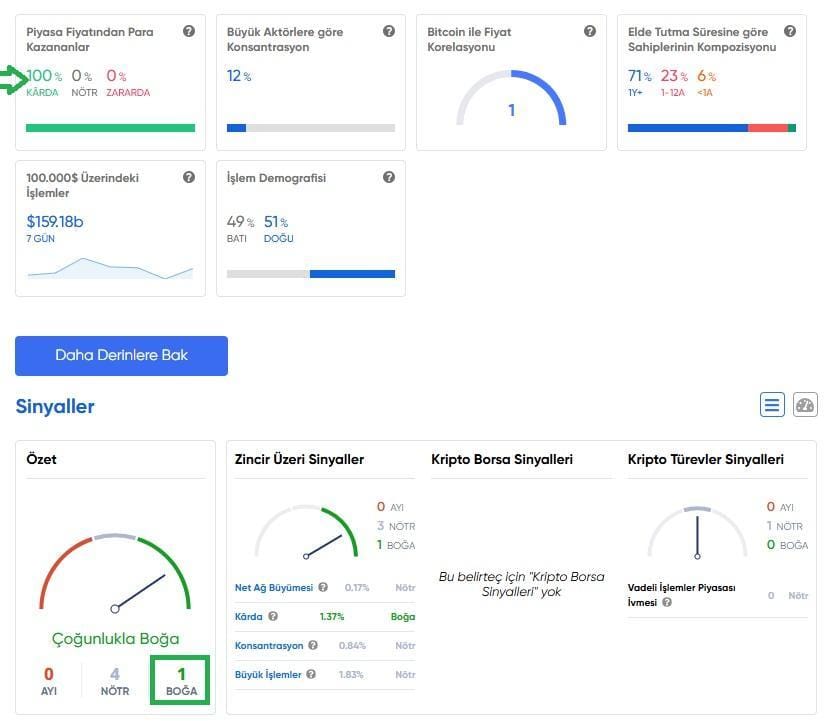This screenshot has height=721, width=830.
Task: Click help icon beside Net Ağ Büyümesi
Action: pyautogui.click(x=323, y=588)
